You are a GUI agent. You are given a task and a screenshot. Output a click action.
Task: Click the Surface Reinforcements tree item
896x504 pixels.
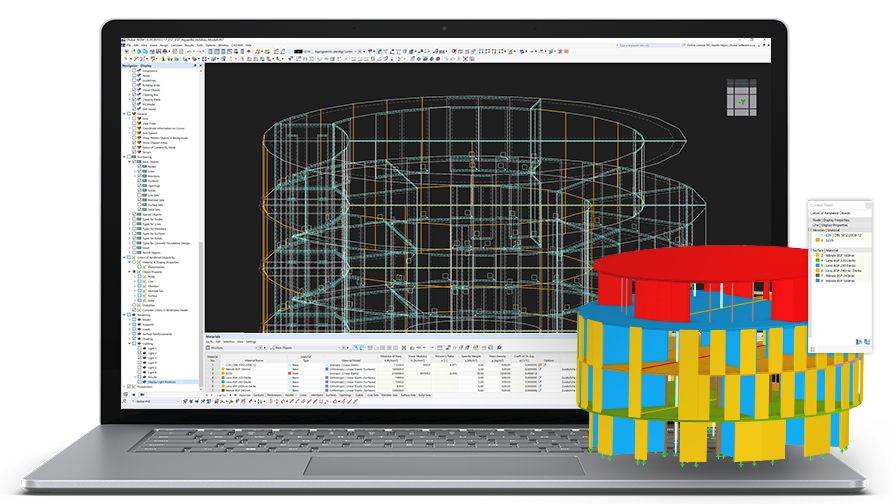156,334
